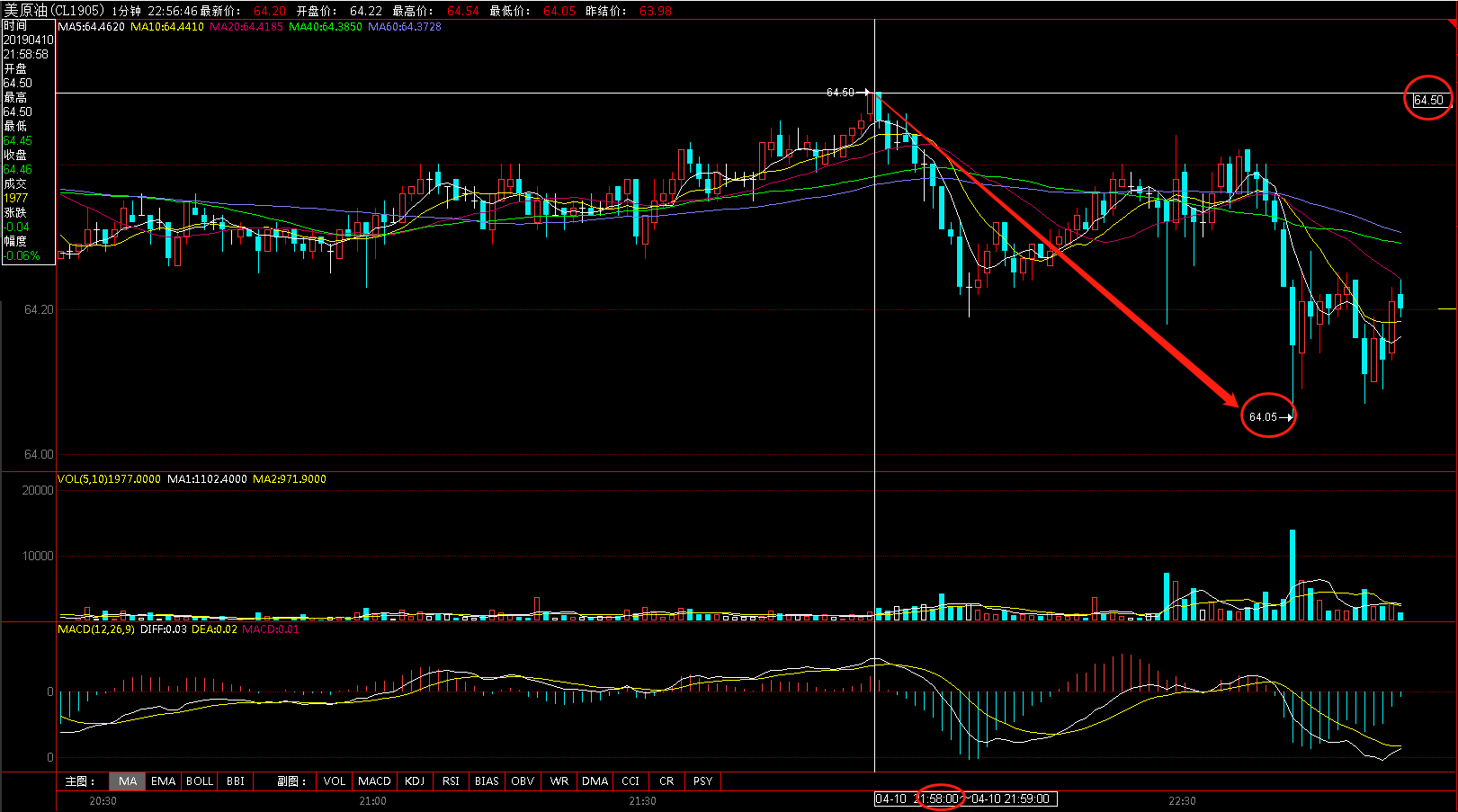Select DMA sub-chart indicator

(595, 781)
